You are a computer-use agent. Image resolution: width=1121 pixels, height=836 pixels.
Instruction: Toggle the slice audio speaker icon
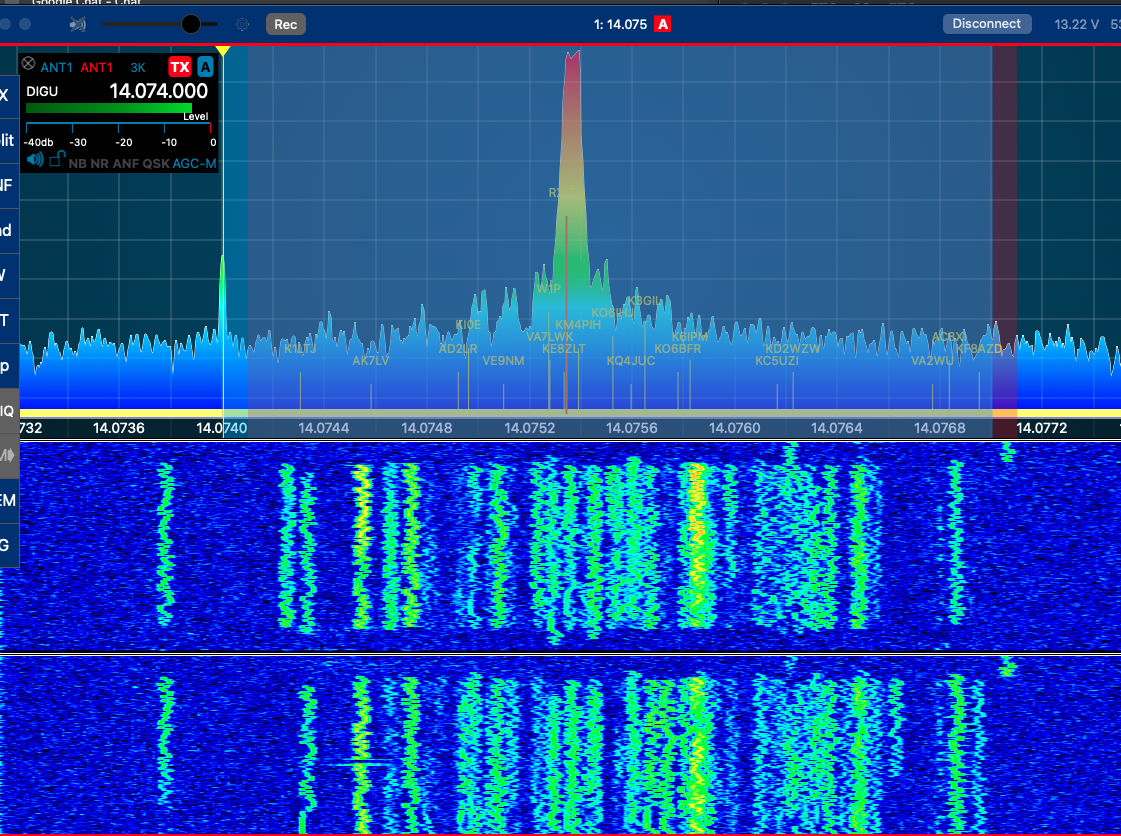click(34, 159)
